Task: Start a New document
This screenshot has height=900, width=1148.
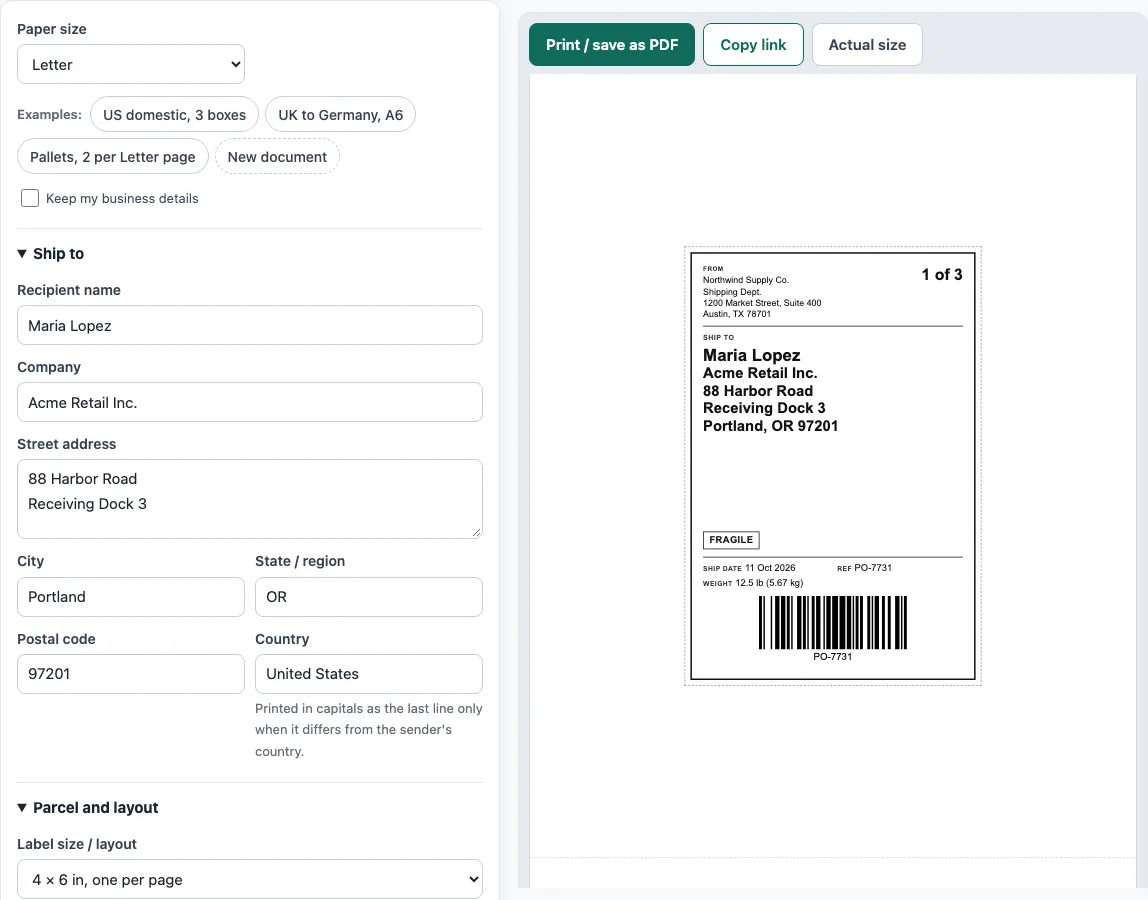Action: 277,157
